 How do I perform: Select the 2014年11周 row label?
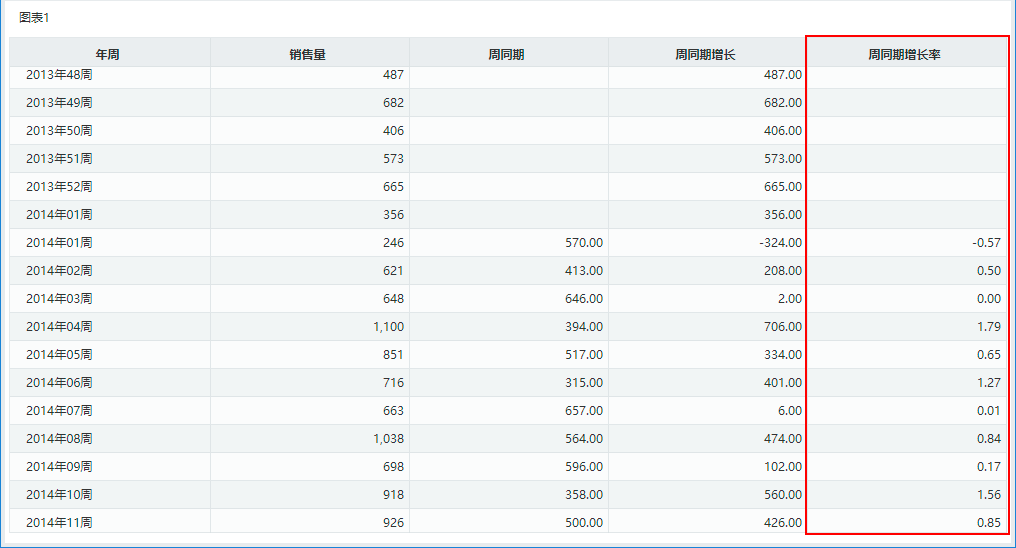(59, 522)
